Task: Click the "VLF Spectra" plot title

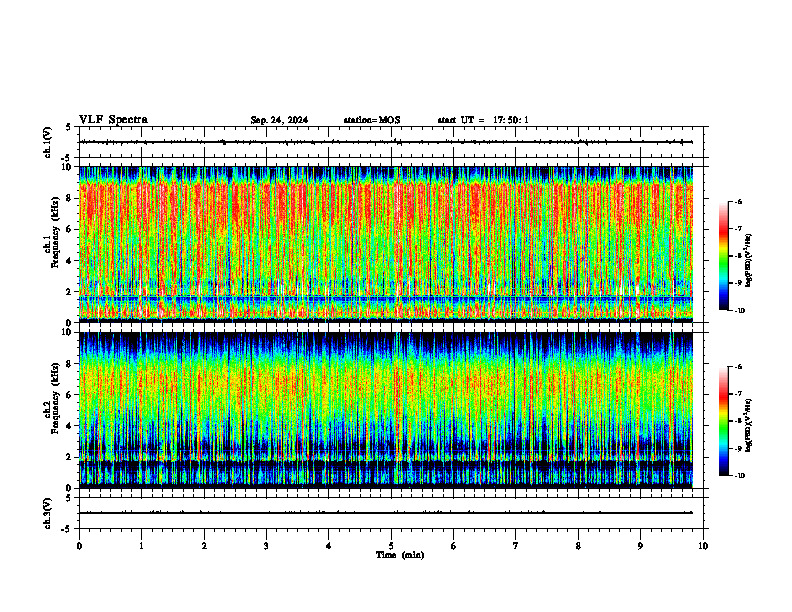Action: (113, 120)
